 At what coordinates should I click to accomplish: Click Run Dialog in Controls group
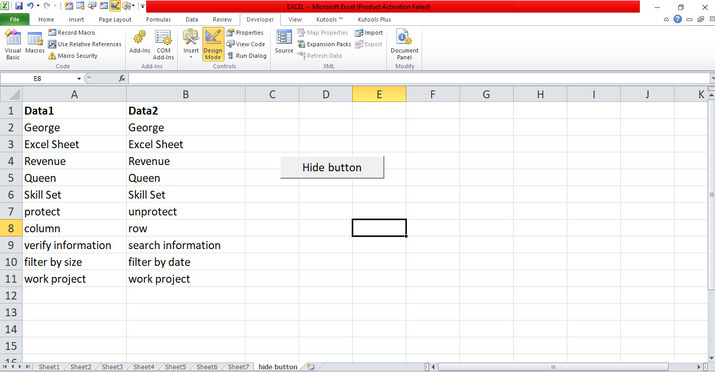[247, 56]
